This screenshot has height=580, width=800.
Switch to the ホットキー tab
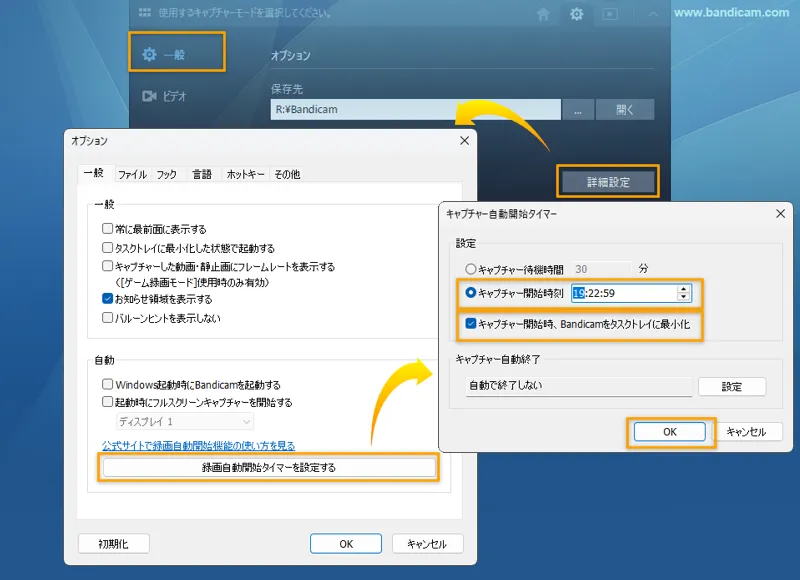tap(245, 174)
